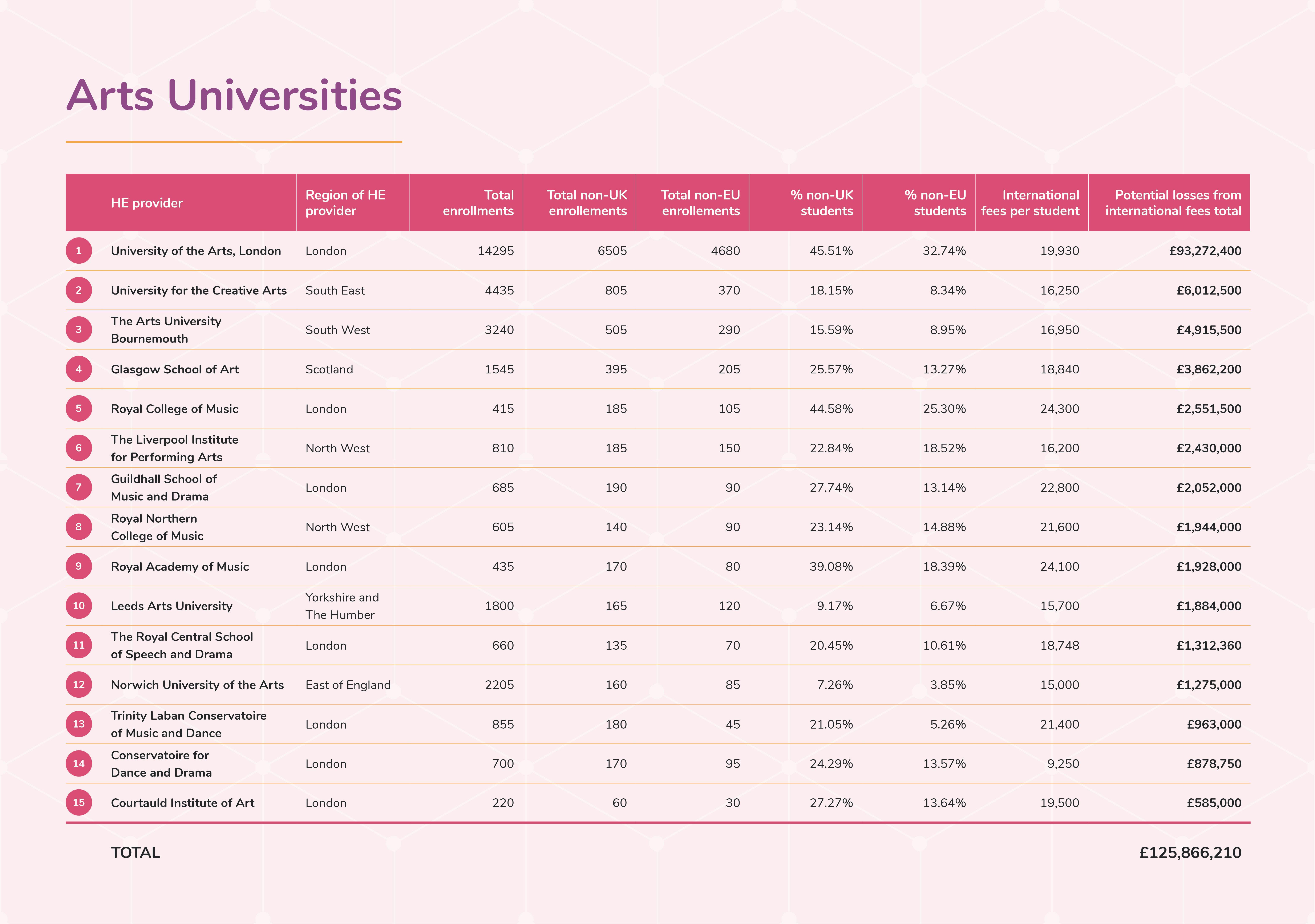The height and width of the screenshot is (924, 1315).
Task: Click the 'Region of HE provider' header
Action: tap(345, 203)
